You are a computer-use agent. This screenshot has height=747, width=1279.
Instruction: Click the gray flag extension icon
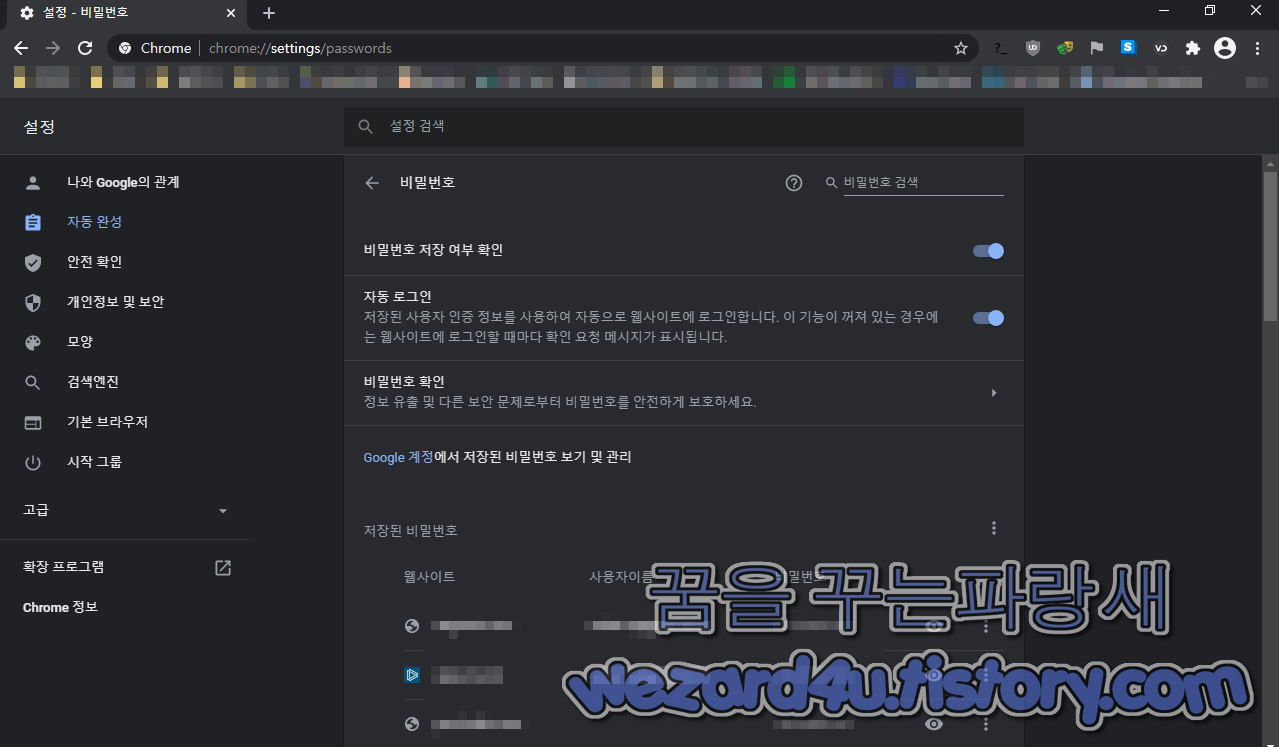[1097, 48]
